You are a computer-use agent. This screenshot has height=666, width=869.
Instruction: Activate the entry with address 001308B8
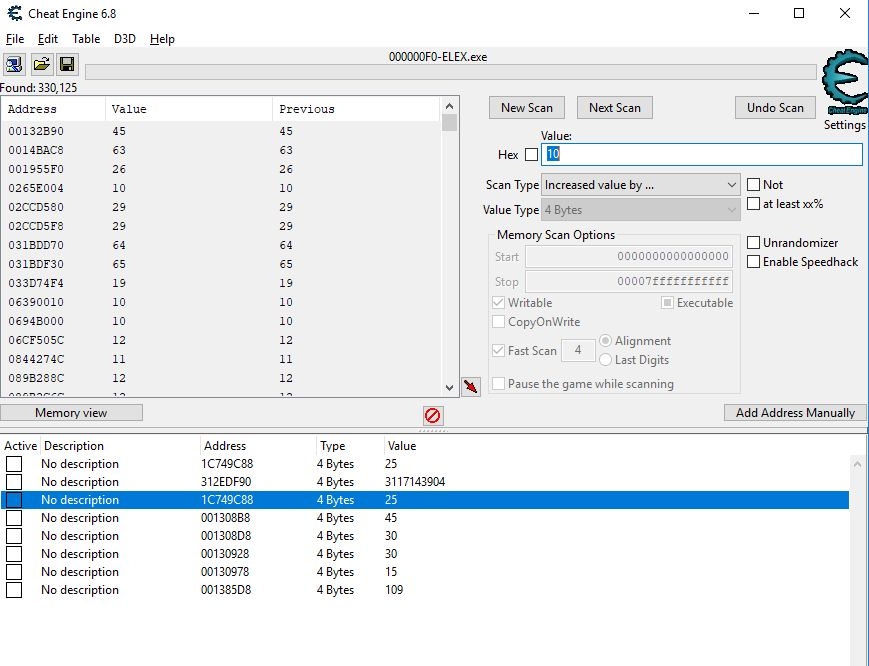coord(14,518)
